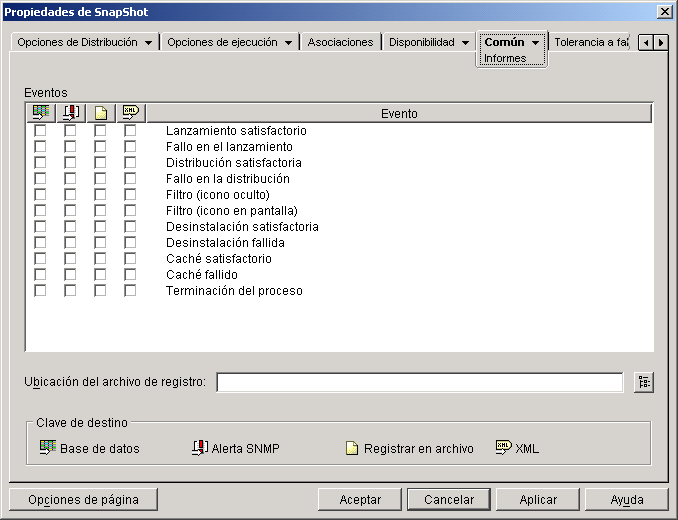
Task: Click the Database column header icon
Action: [x=41, y=113]
